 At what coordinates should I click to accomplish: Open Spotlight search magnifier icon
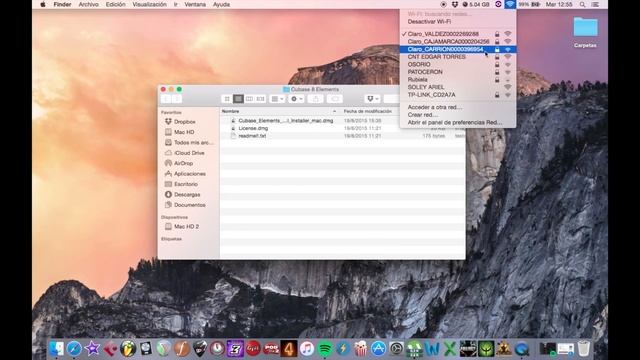pyautogui.click(x=582, y=4)
